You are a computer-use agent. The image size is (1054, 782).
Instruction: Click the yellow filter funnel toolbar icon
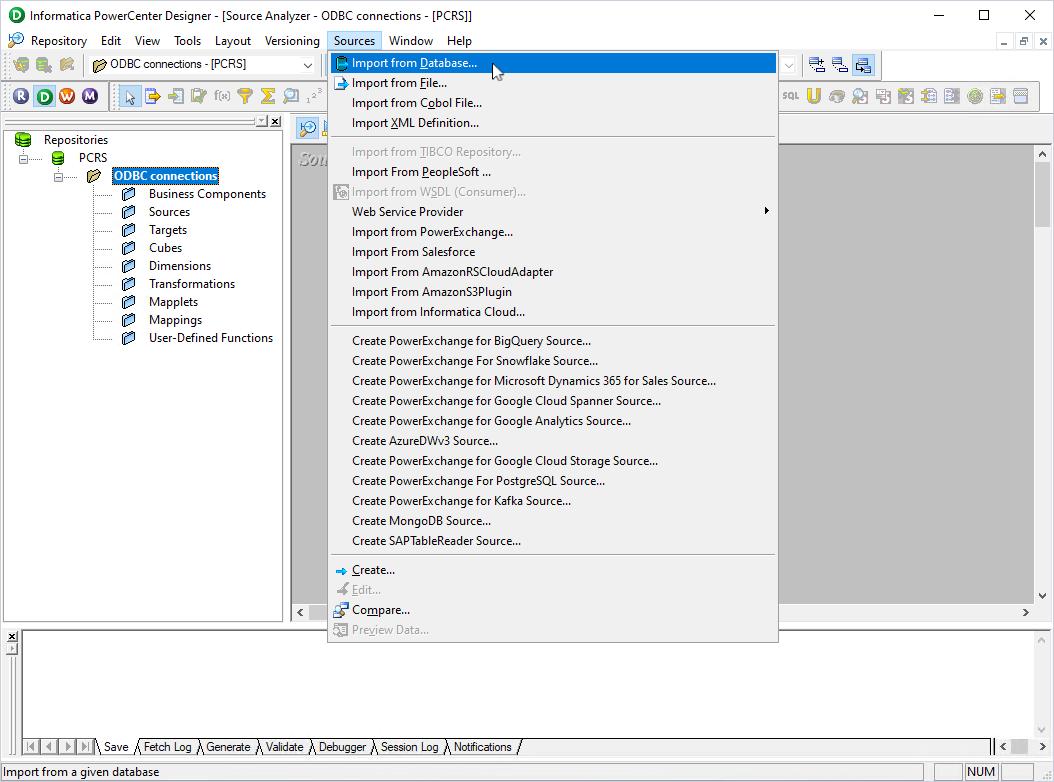pyautogui.click(x=245, y=96)
